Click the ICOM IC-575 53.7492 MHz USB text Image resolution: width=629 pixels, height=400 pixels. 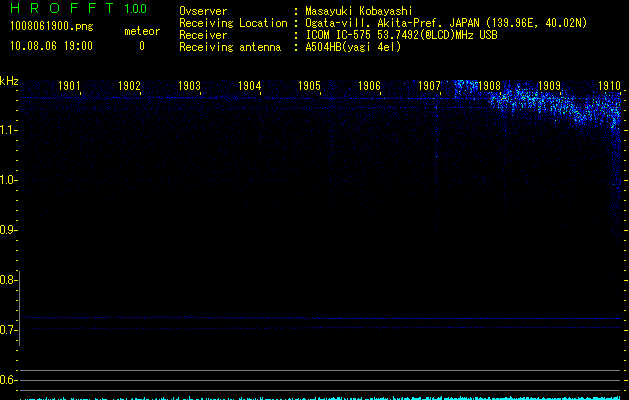[x=402, y=35]
